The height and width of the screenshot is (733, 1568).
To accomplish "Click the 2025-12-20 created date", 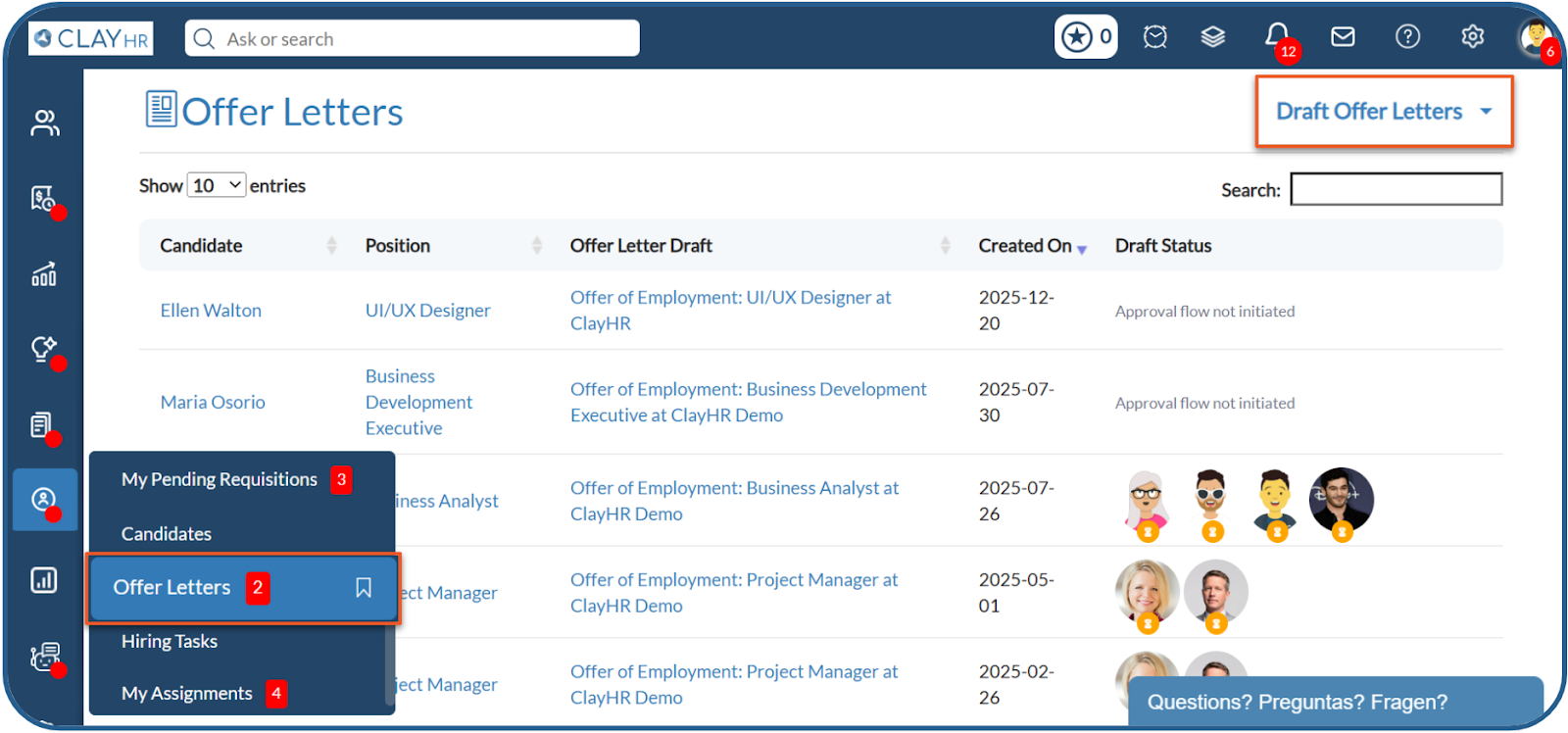I will (1016, 310).
